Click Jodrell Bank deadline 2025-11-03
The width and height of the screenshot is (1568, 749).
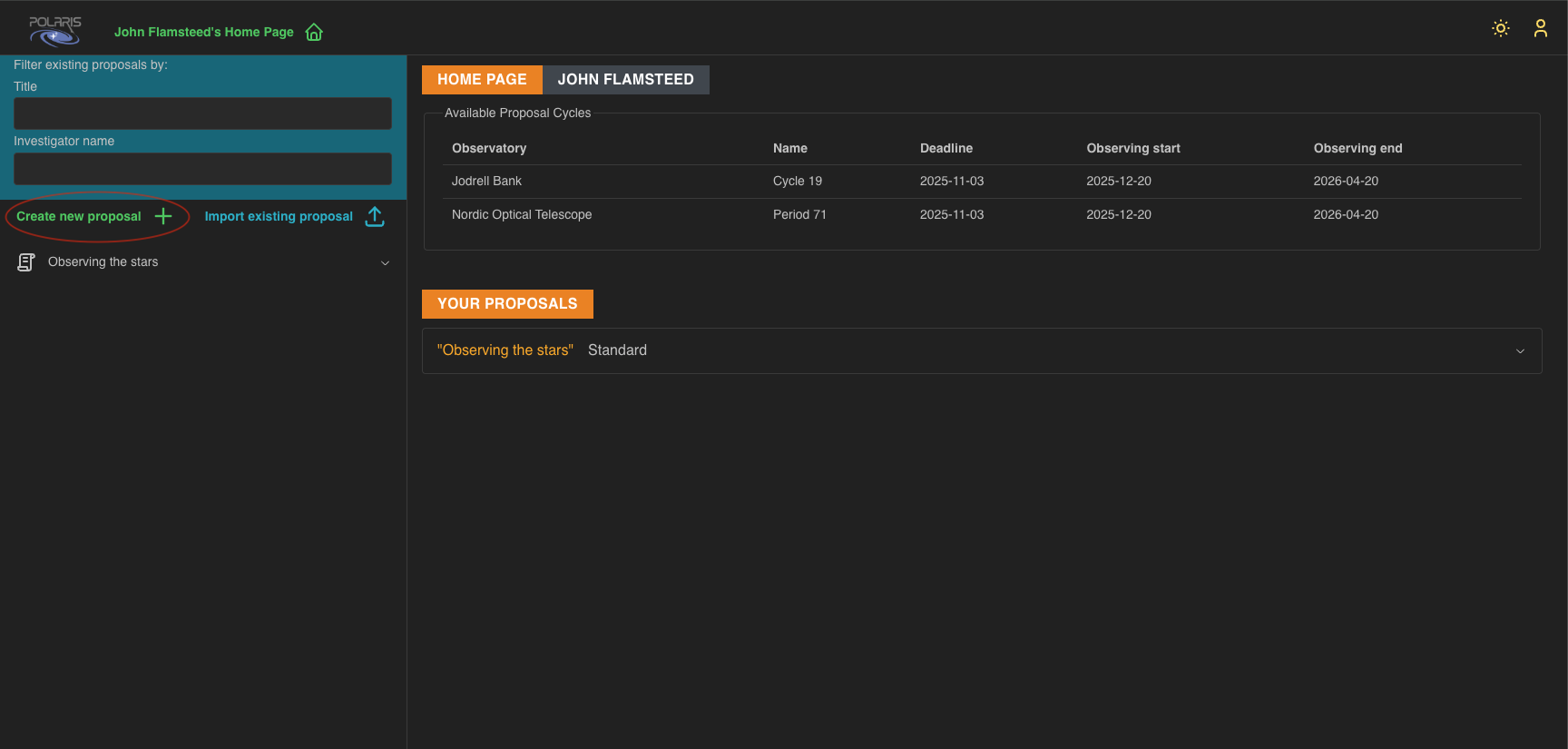tap(952, 181)
